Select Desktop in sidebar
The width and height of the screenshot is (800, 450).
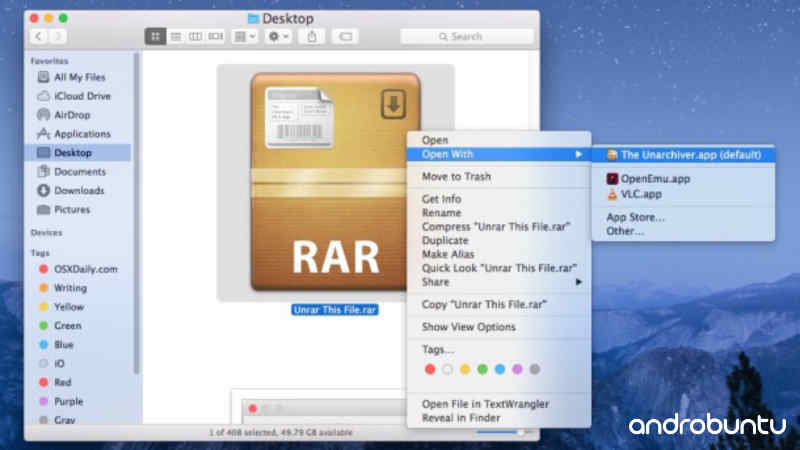(78, 153)
